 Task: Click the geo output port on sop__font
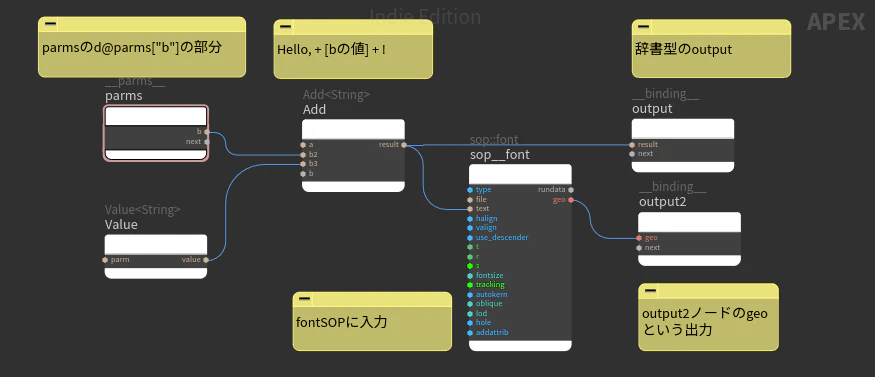coord(570,200)
